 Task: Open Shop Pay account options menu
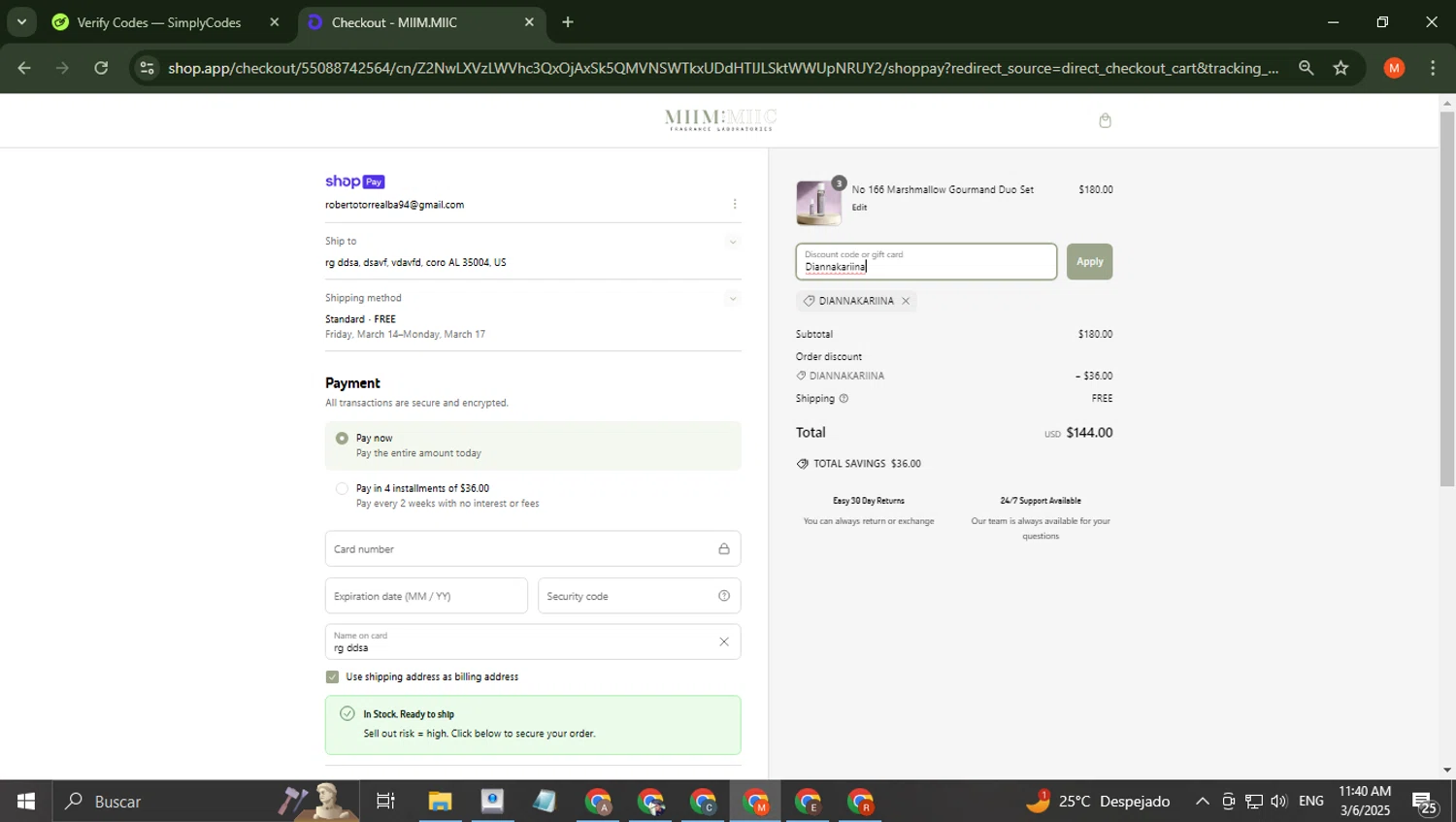pyautogui.click(x=734, y=204)
